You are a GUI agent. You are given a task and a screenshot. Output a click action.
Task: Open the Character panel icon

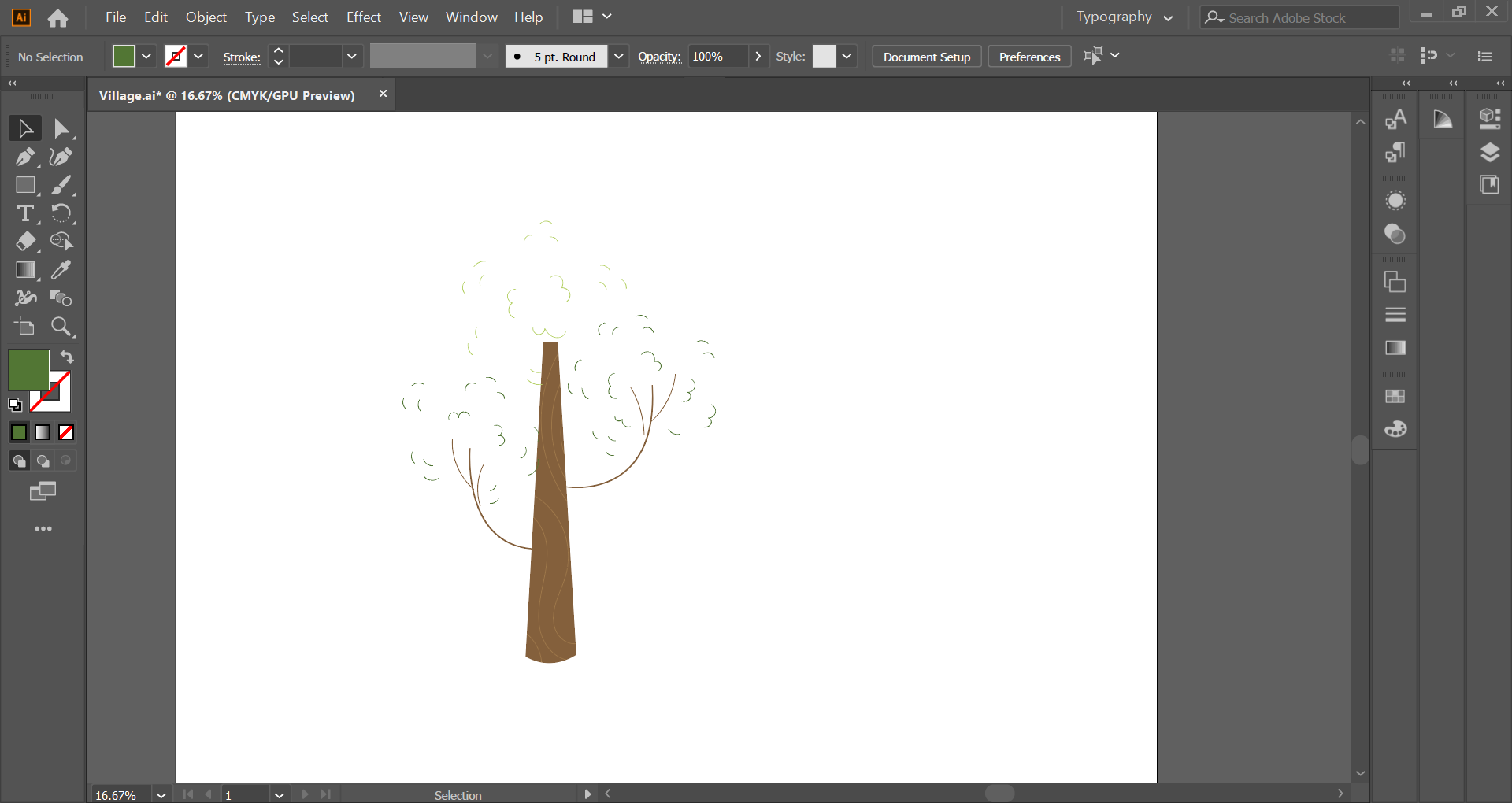(1395, 120)
